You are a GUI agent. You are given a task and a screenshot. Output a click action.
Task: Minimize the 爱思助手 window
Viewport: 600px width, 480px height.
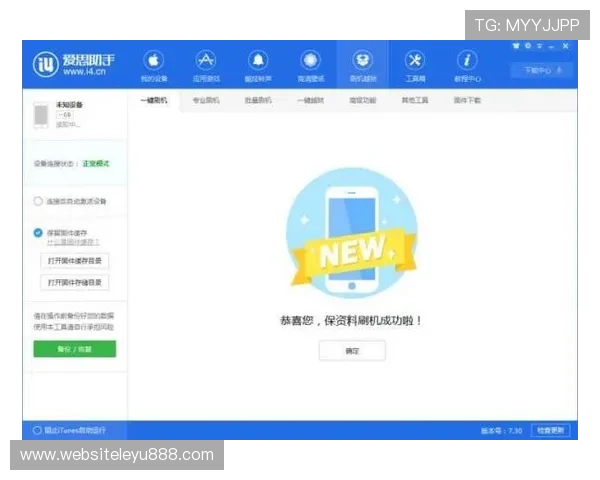click(x=551, y=46)
